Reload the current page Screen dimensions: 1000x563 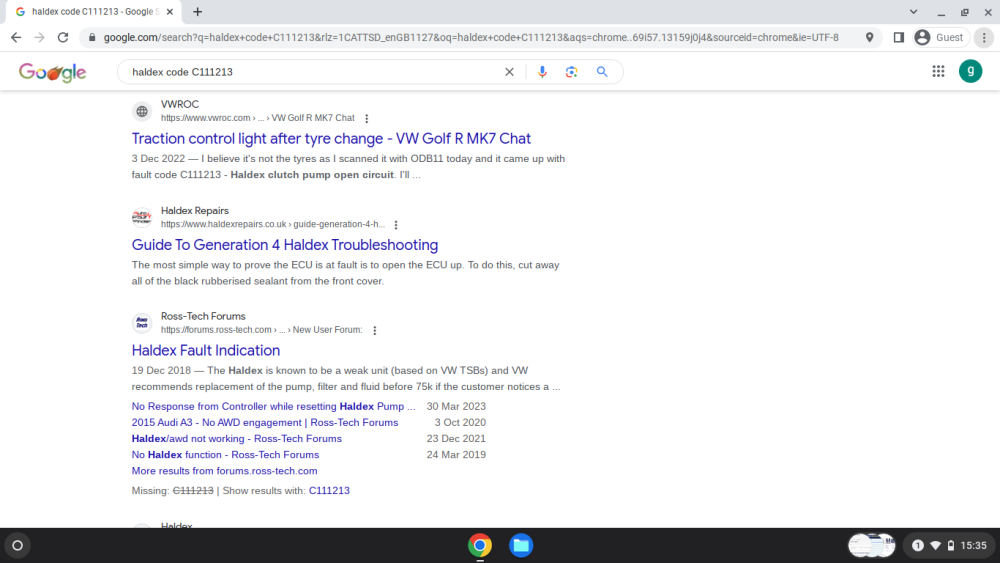point(62,38)
